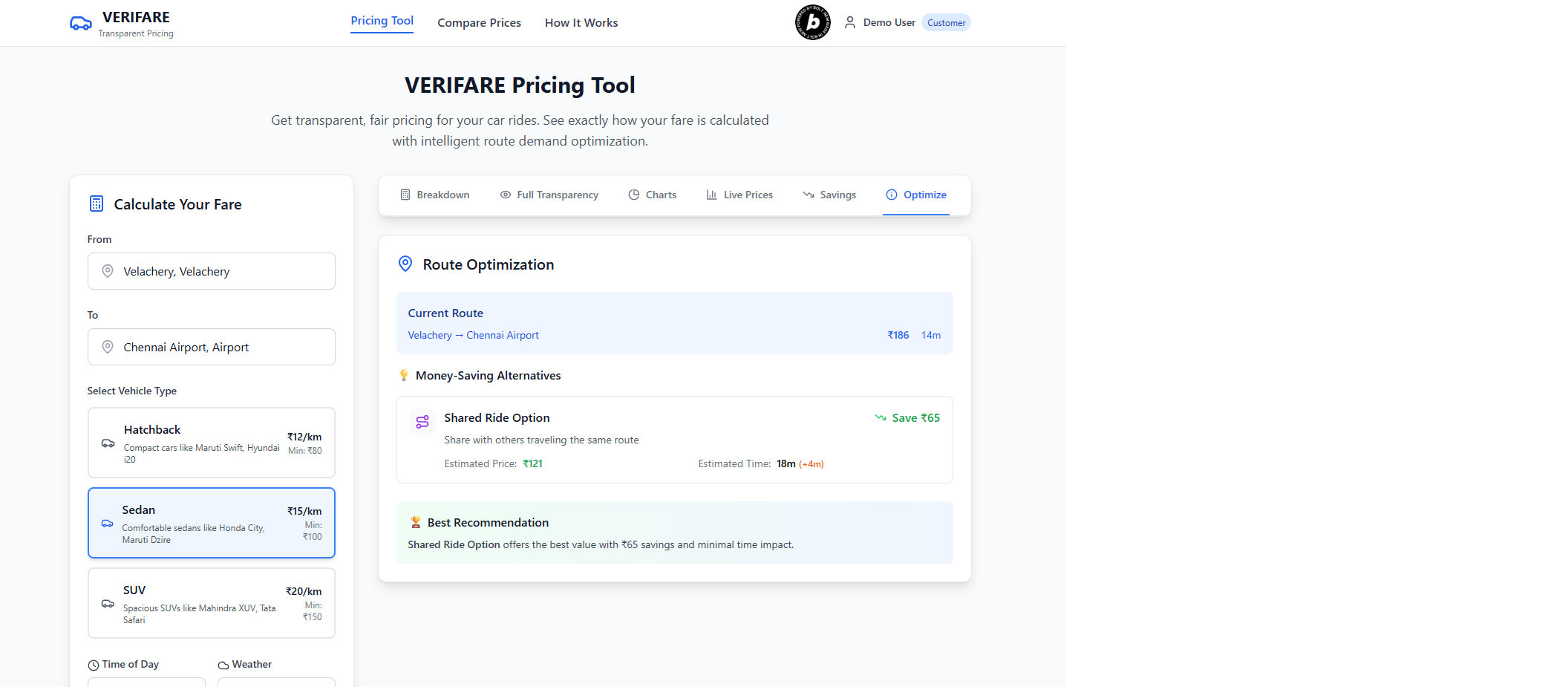Click the From location input field
This screenshot has height=687, width=1568.
click(x=223, y=271)
